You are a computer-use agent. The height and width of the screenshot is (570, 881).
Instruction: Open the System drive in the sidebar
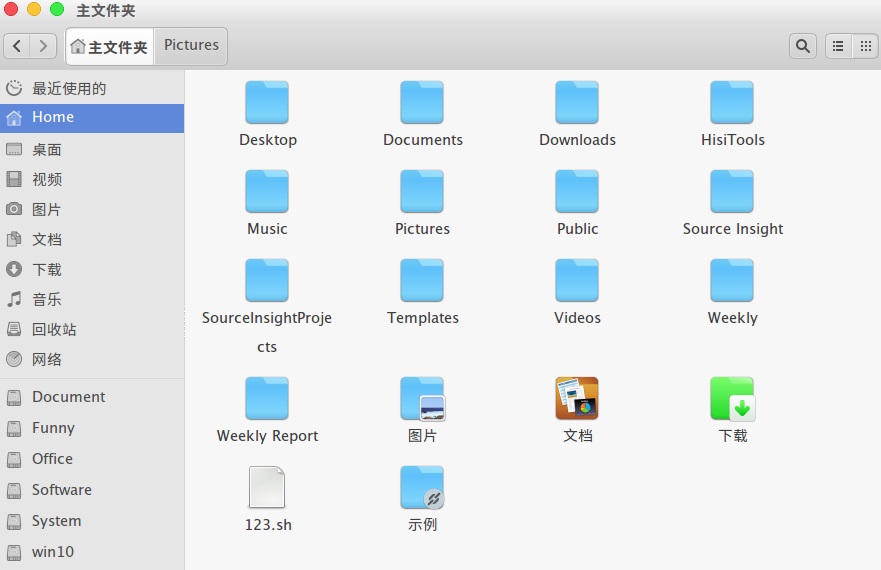(x=92, y=521)
